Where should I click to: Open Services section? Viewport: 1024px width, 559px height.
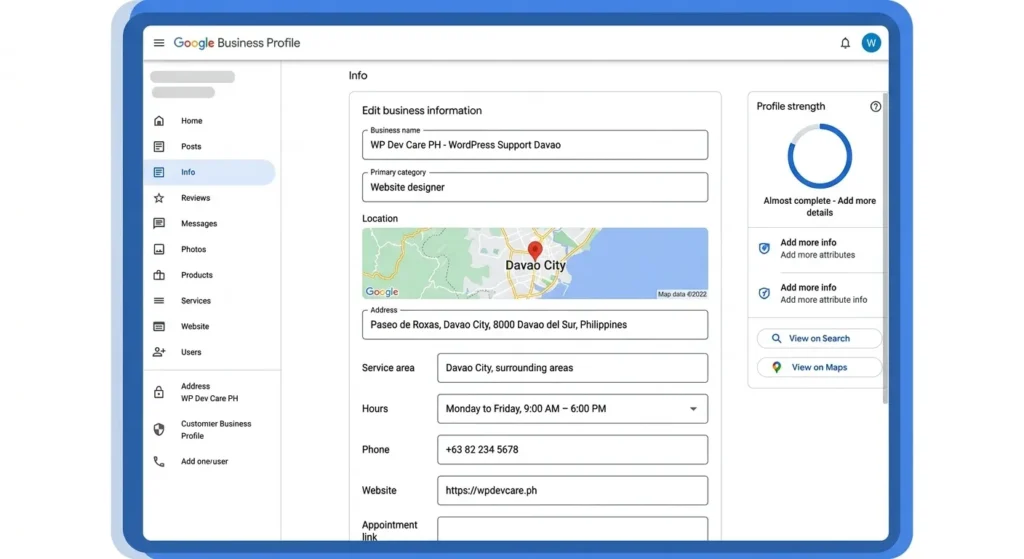click(210, 300)
